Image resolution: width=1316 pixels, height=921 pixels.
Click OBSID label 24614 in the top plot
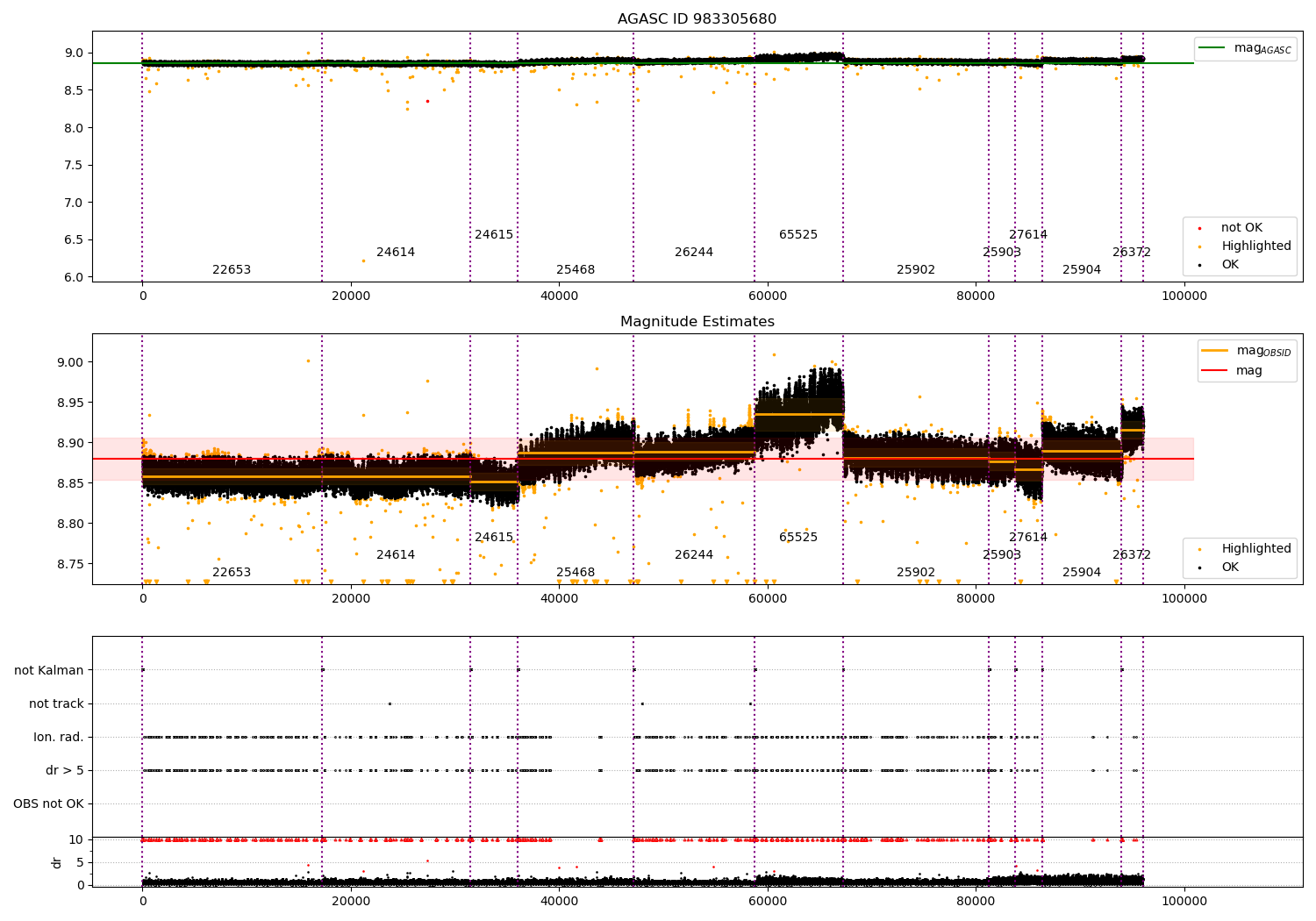point(396,253)
